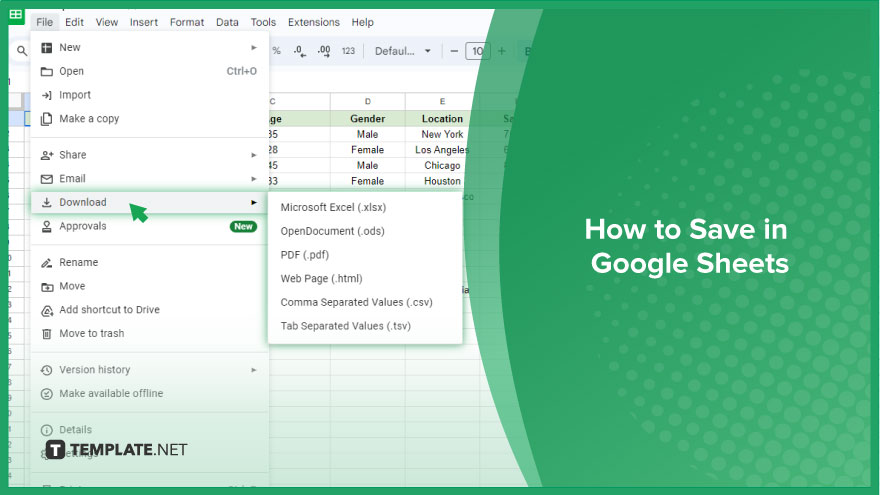
Task: Open the Extensions menu
Action: [314, 22]
